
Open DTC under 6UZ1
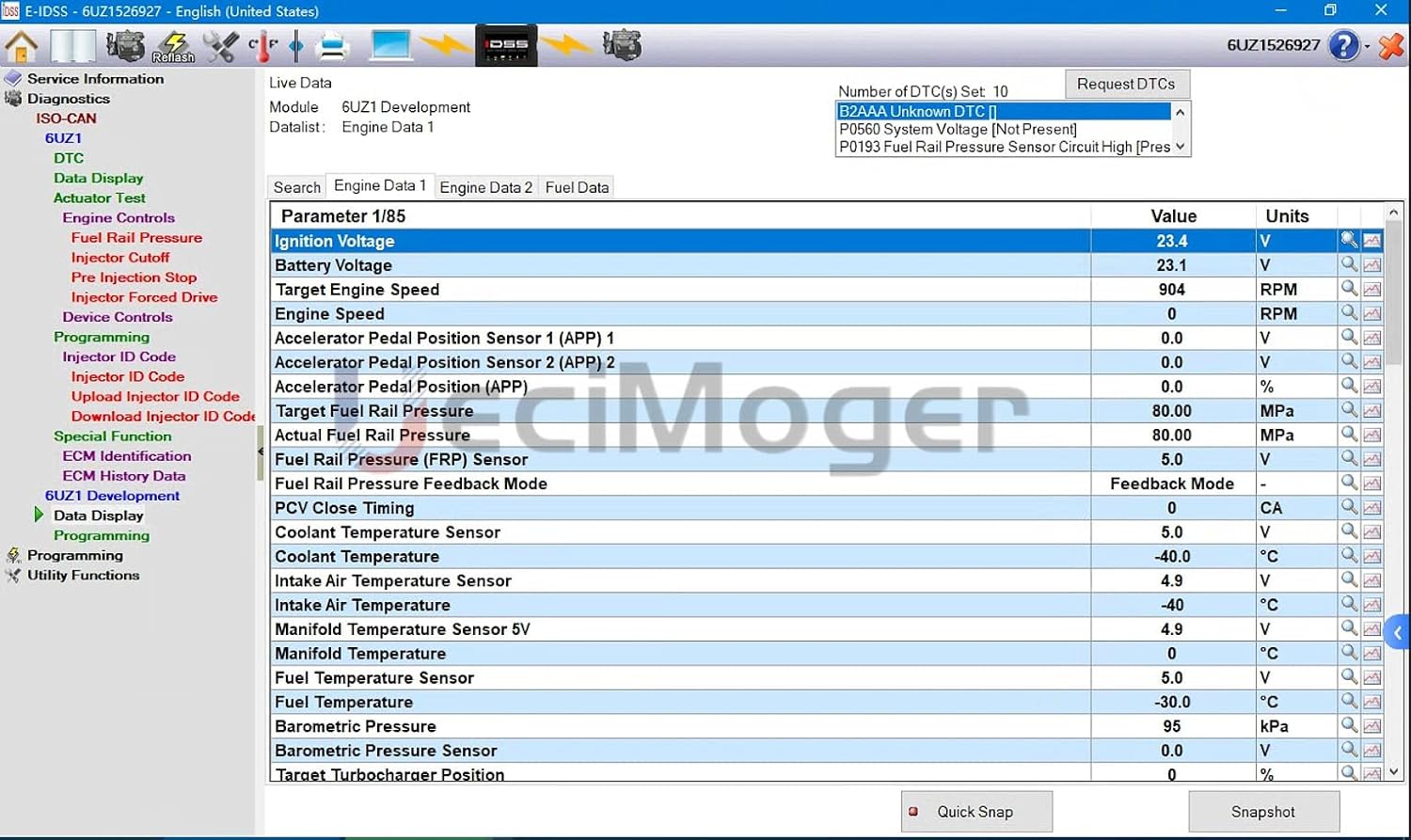pyautogui.click(x=69, y=158)
